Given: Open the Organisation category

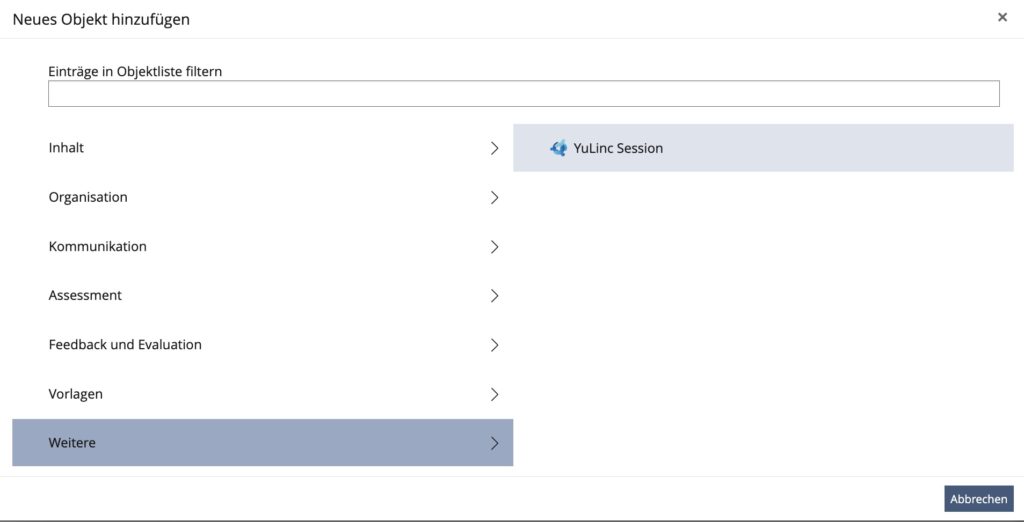Looking at the screenshot, I should pyautogui.click(x=88, y=197).
